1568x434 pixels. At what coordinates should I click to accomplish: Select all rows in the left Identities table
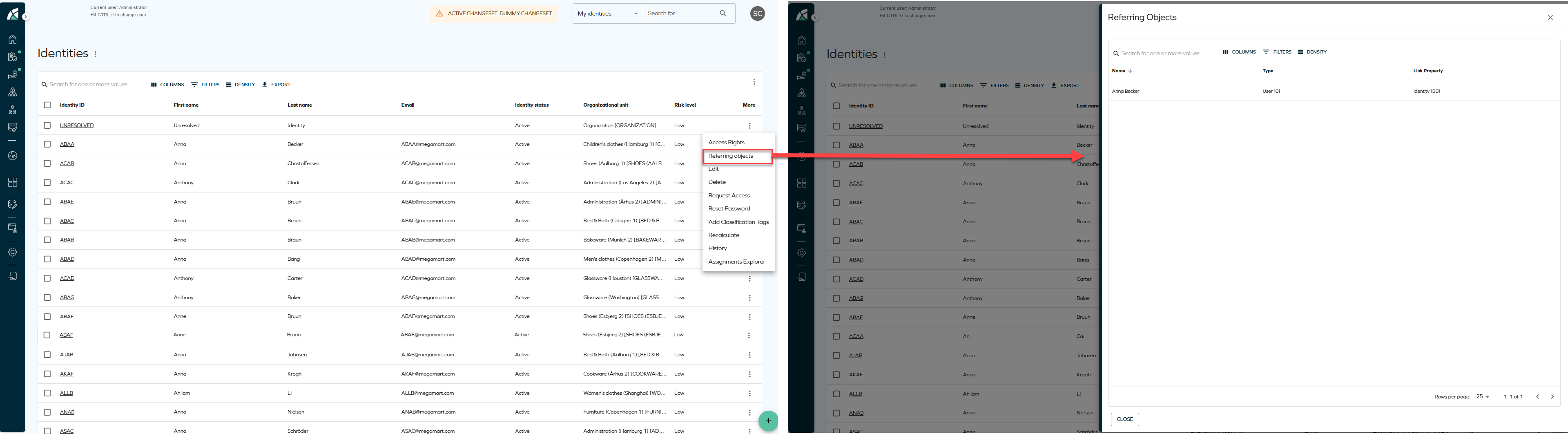click(x=47, y=105)
